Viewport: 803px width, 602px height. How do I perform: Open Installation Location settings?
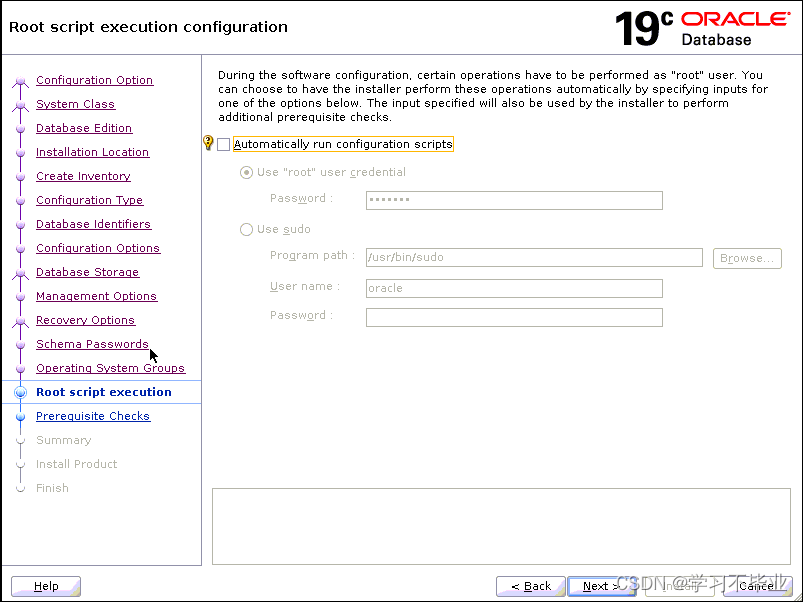click(x=92, y=152)
